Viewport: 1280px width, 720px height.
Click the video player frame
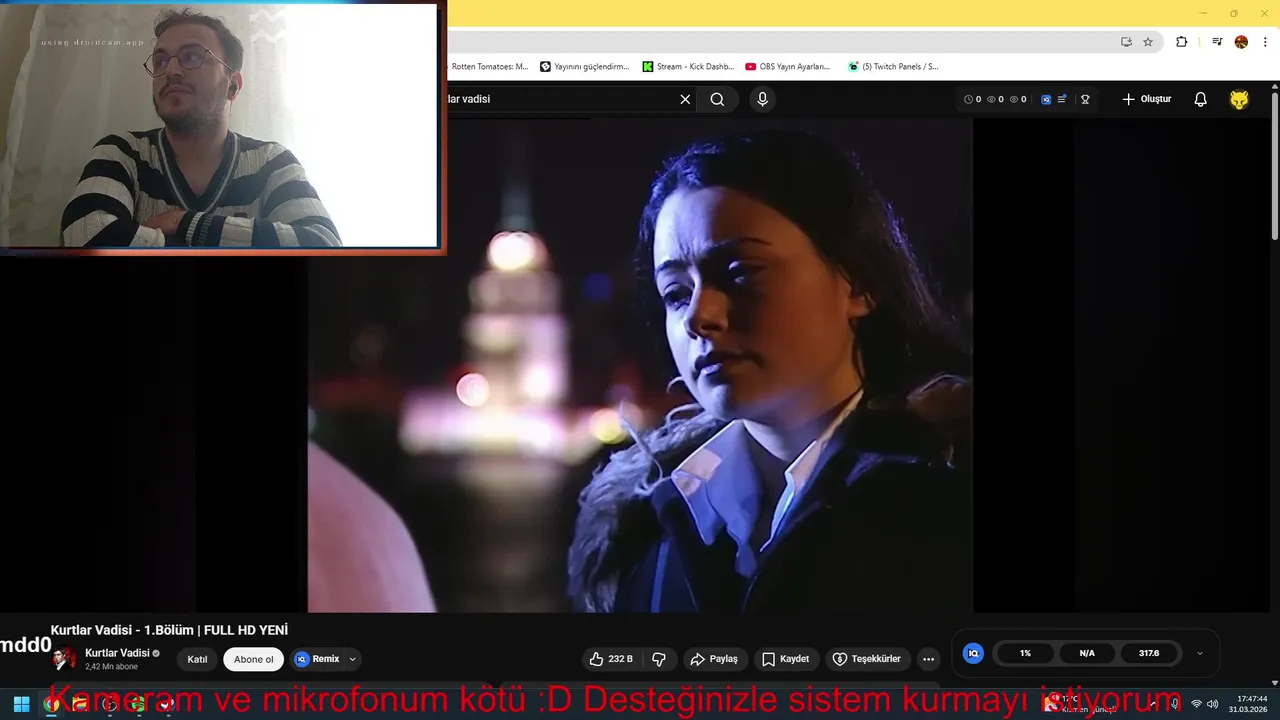coord(640,365)
